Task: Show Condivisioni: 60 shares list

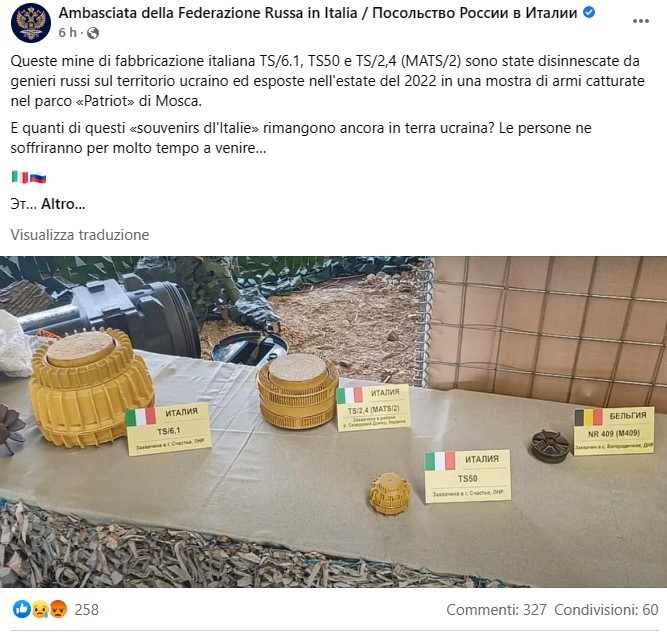Action: [606, 610]
